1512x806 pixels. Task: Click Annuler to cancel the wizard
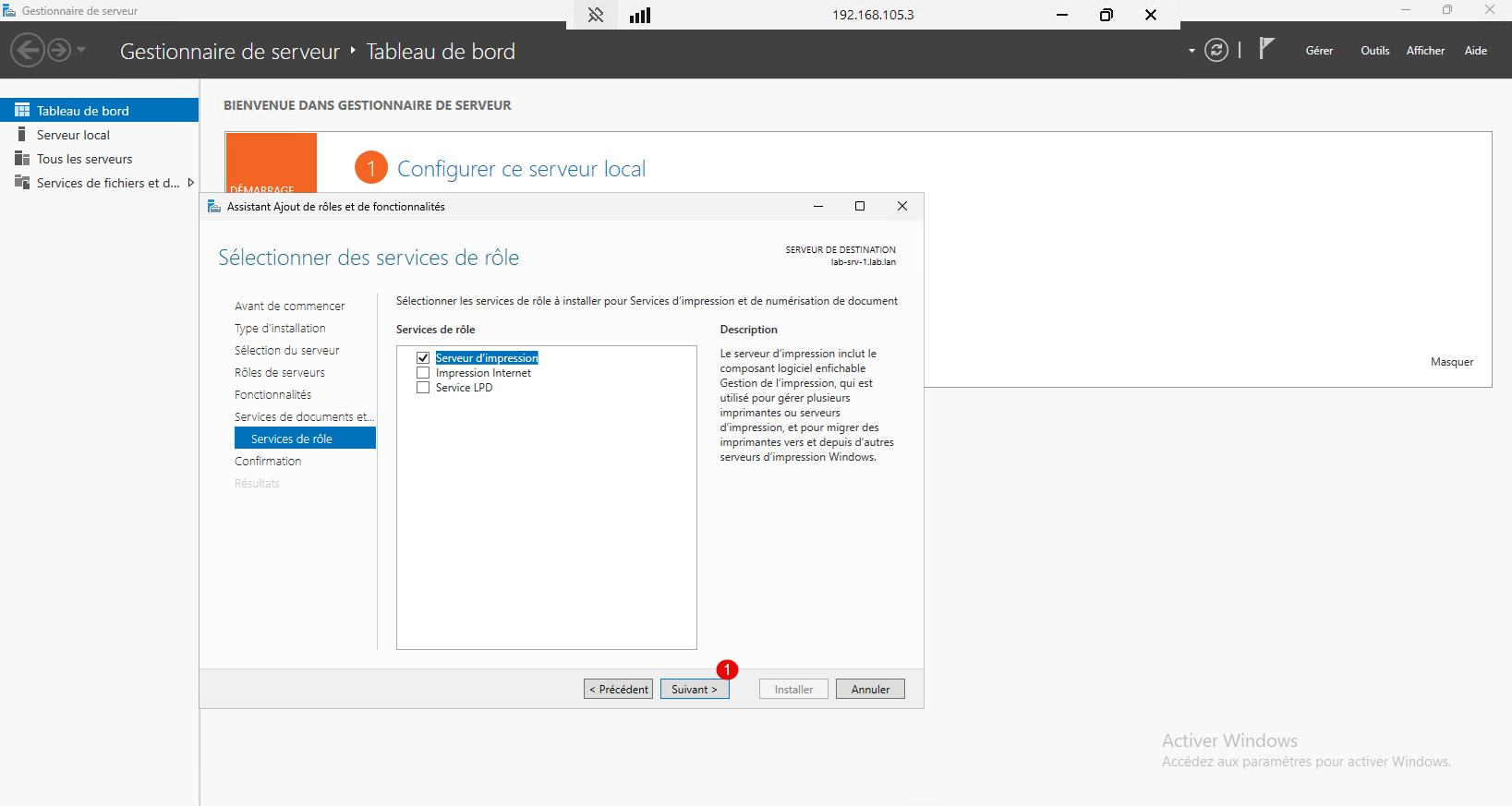coord(870,690)
